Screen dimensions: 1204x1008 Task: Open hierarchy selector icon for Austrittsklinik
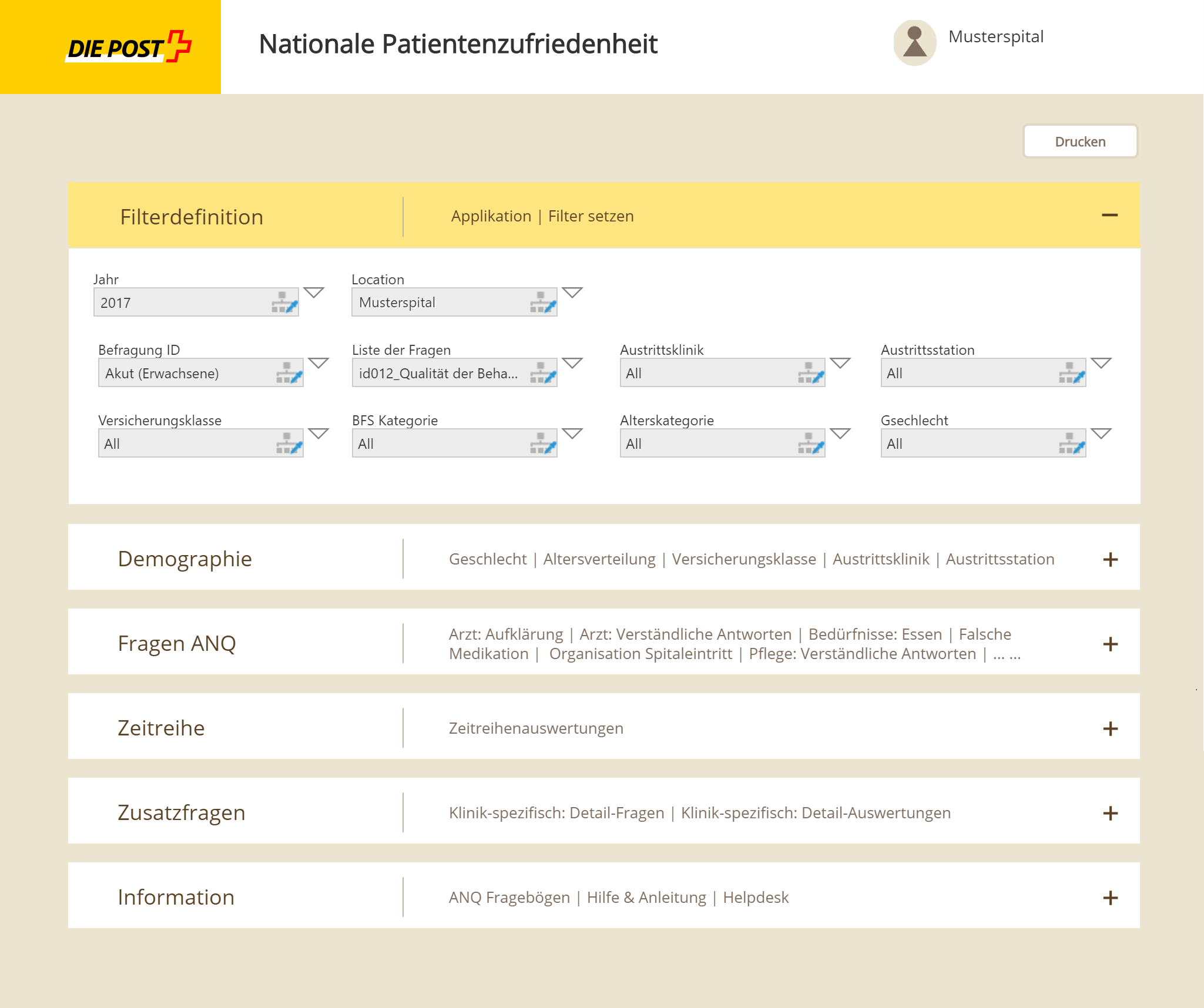[x=811, y=373]
